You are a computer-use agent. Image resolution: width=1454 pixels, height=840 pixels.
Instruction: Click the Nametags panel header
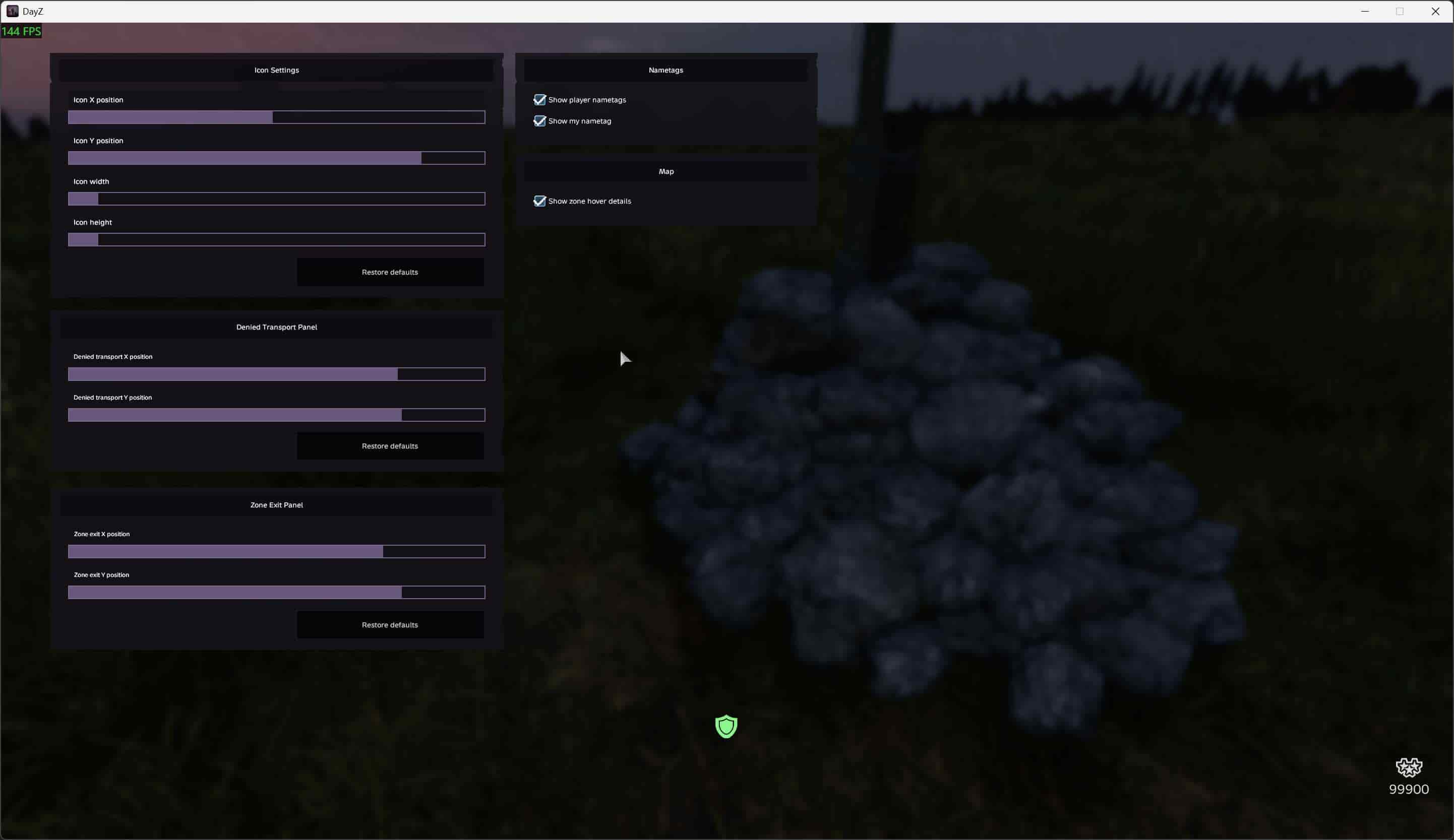[666, 71]
